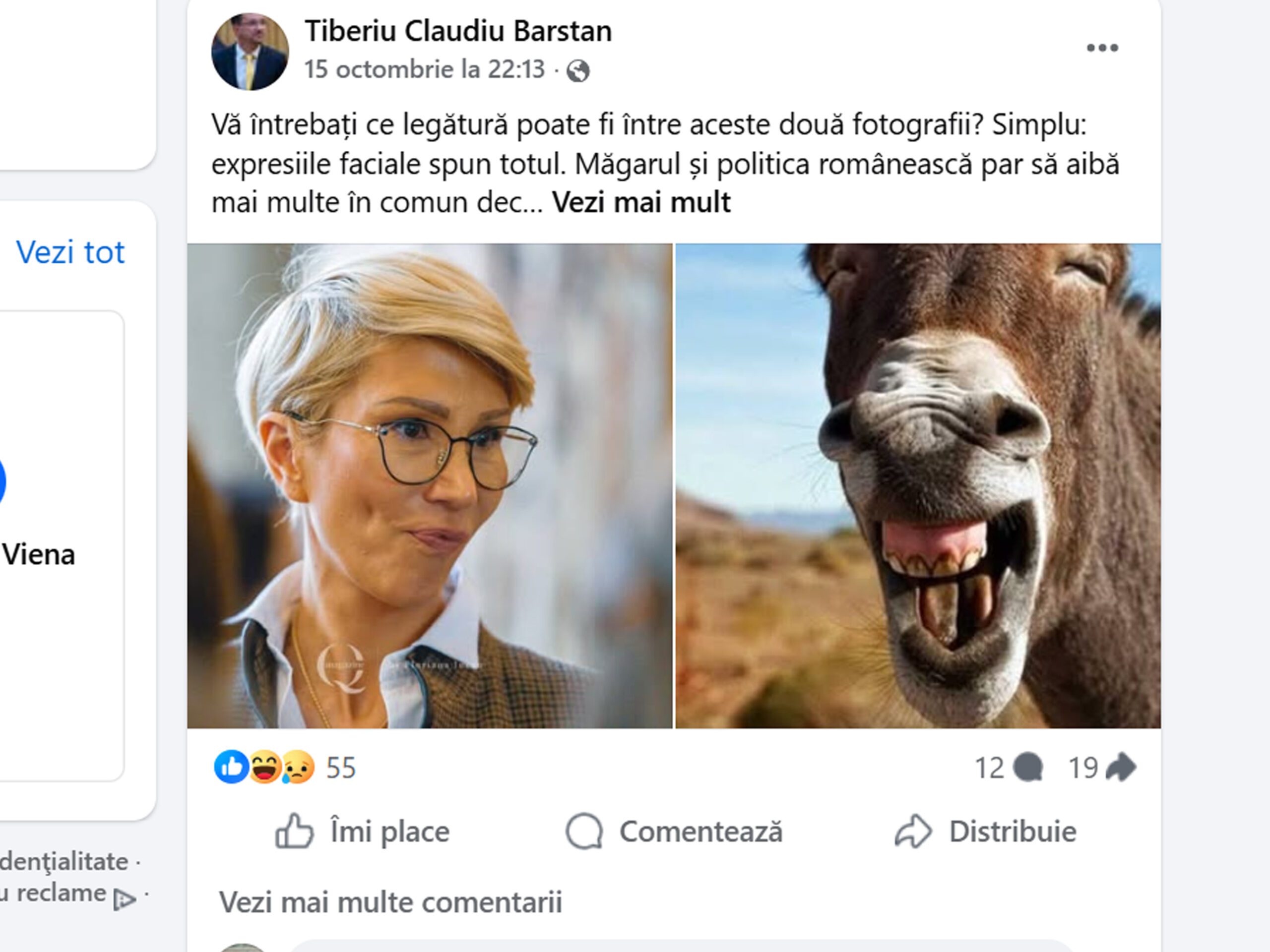Expand Vezi mai multe comentarii
1270x952 pixels.
pos(390,902)
